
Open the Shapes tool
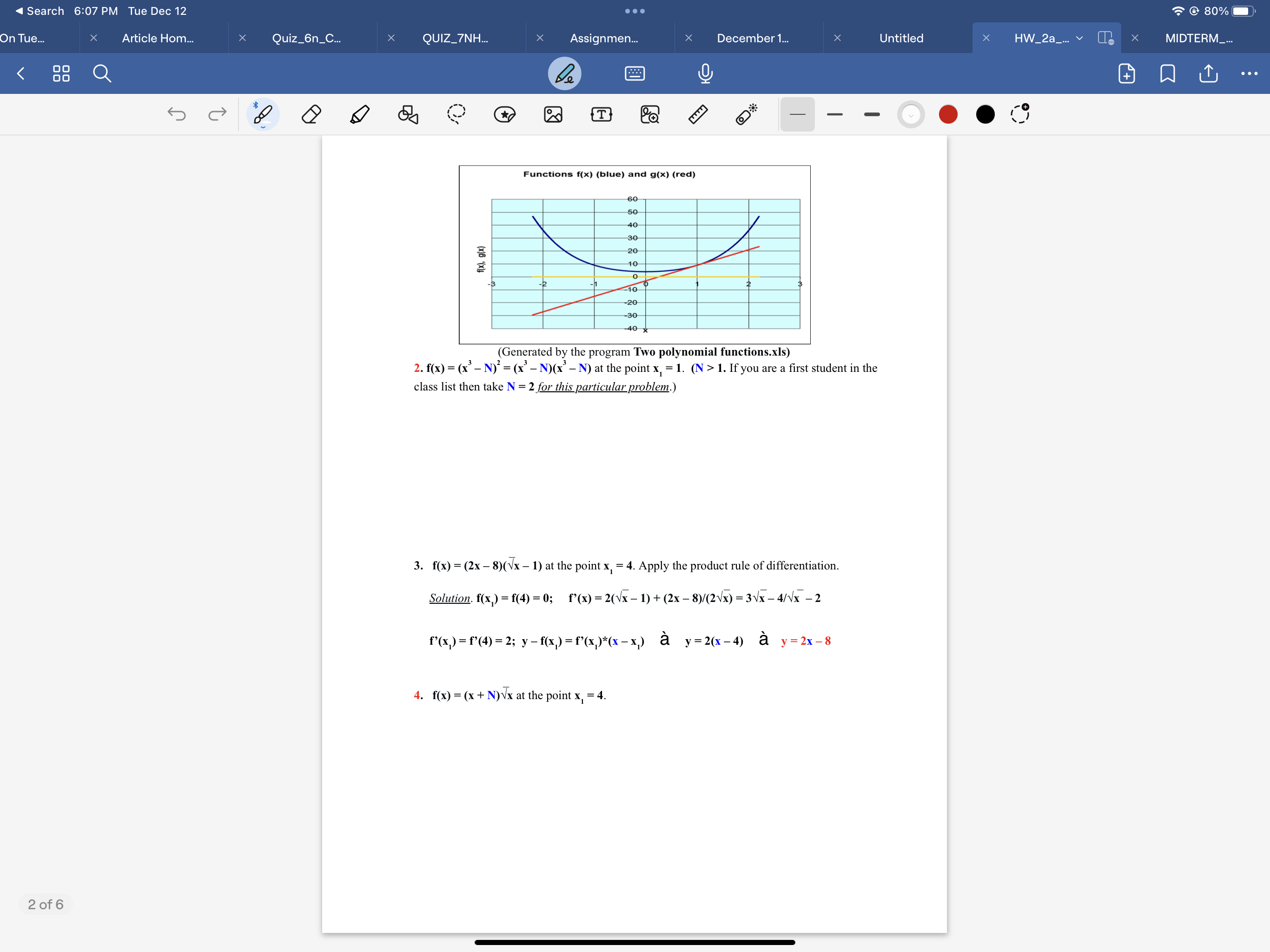coord(408,114)
